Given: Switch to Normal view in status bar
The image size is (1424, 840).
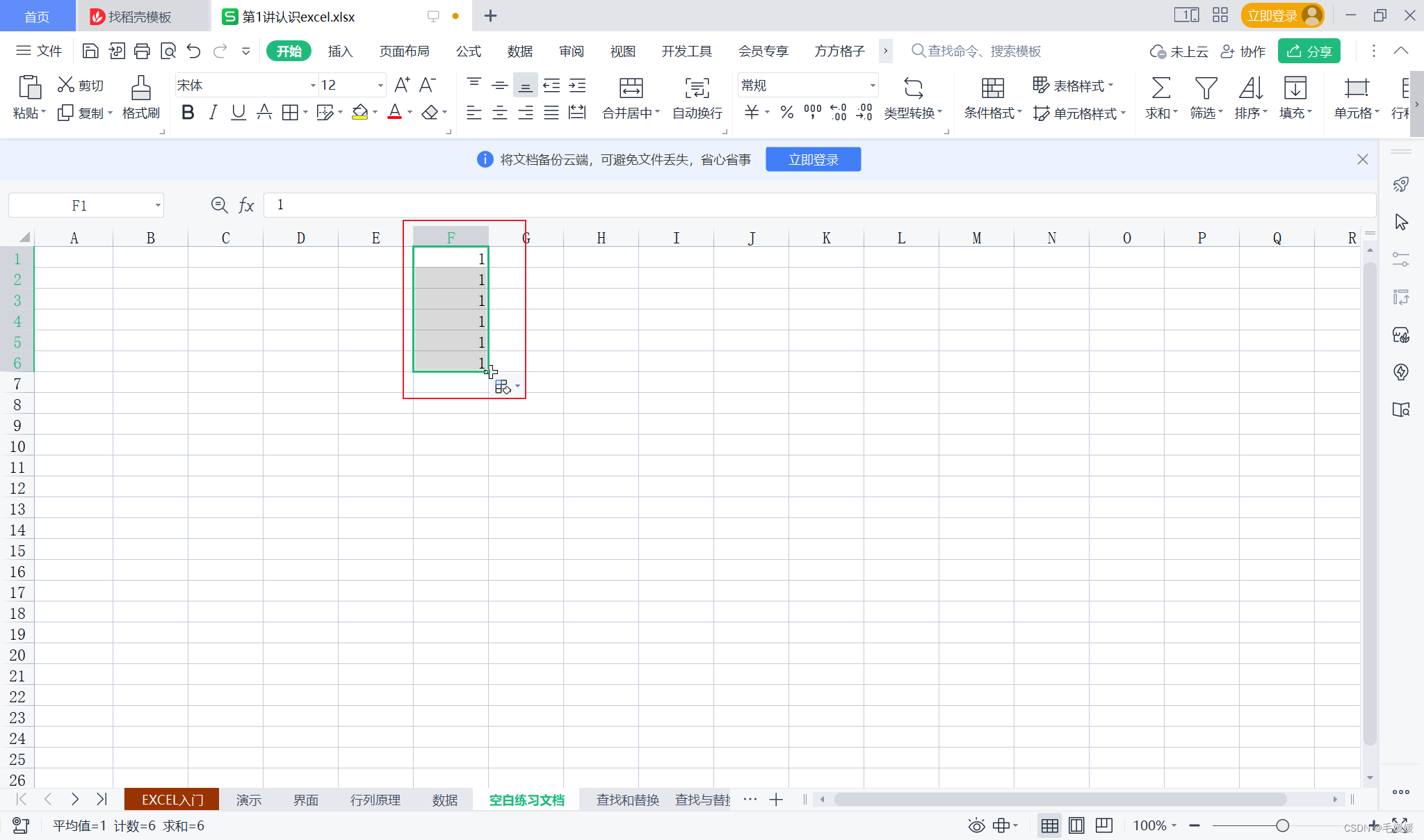Looking at the screenshot, I should coord(1049,826).
